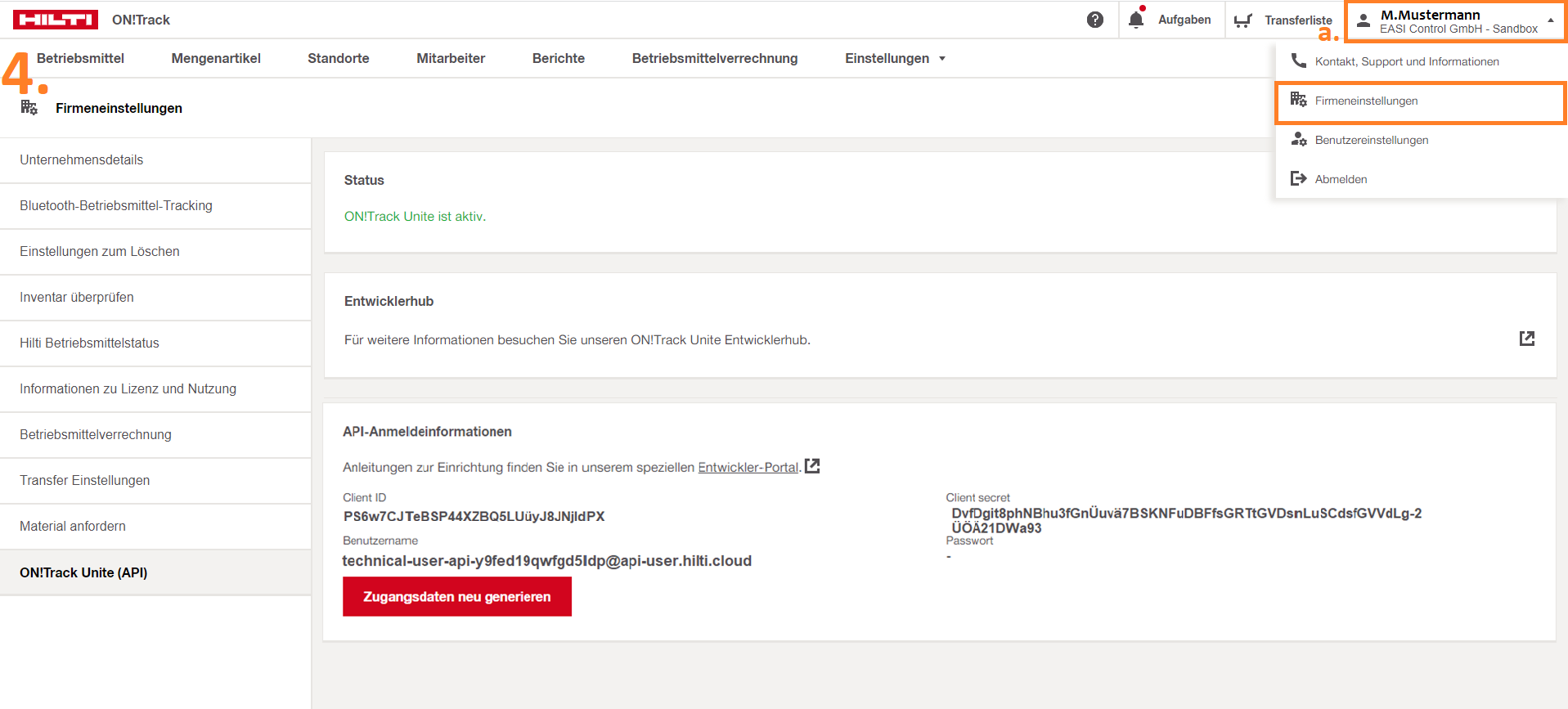Open Material anfordern section
The image size is (1568, 709).
pyautogui.click(x=155, y=526)
